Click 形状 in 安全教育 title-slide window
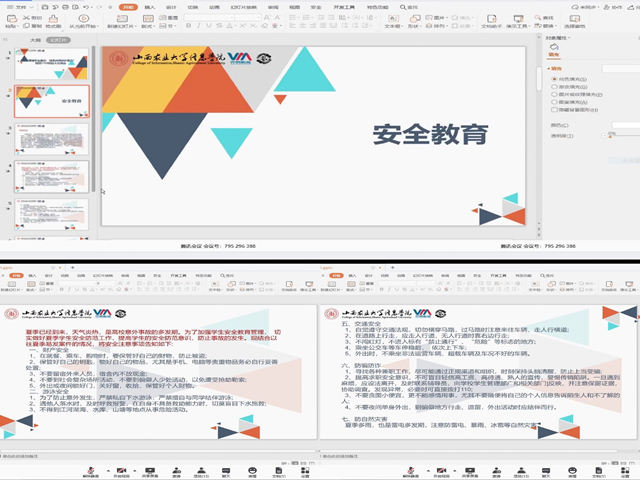The height and width of the screenshot is (480, 640). pyautogui.click(x=414, y=21)
